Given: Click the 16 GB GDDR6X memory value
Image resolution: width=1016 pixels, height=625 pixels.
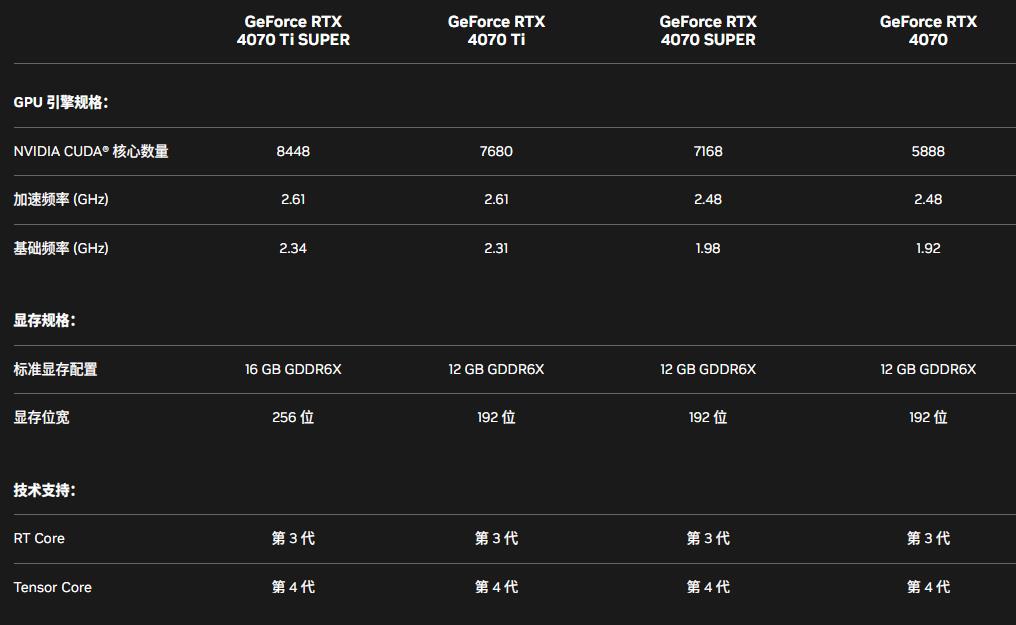Looking at the screenshot, I should tap(293, 369).
